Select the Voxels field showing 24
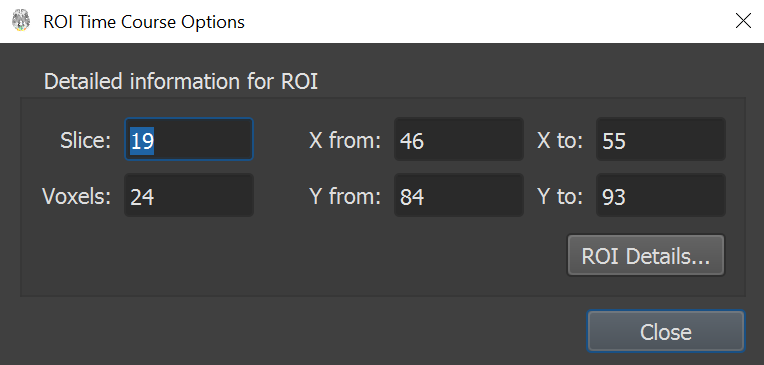764x365 pixels. click(x=189, y=195)
